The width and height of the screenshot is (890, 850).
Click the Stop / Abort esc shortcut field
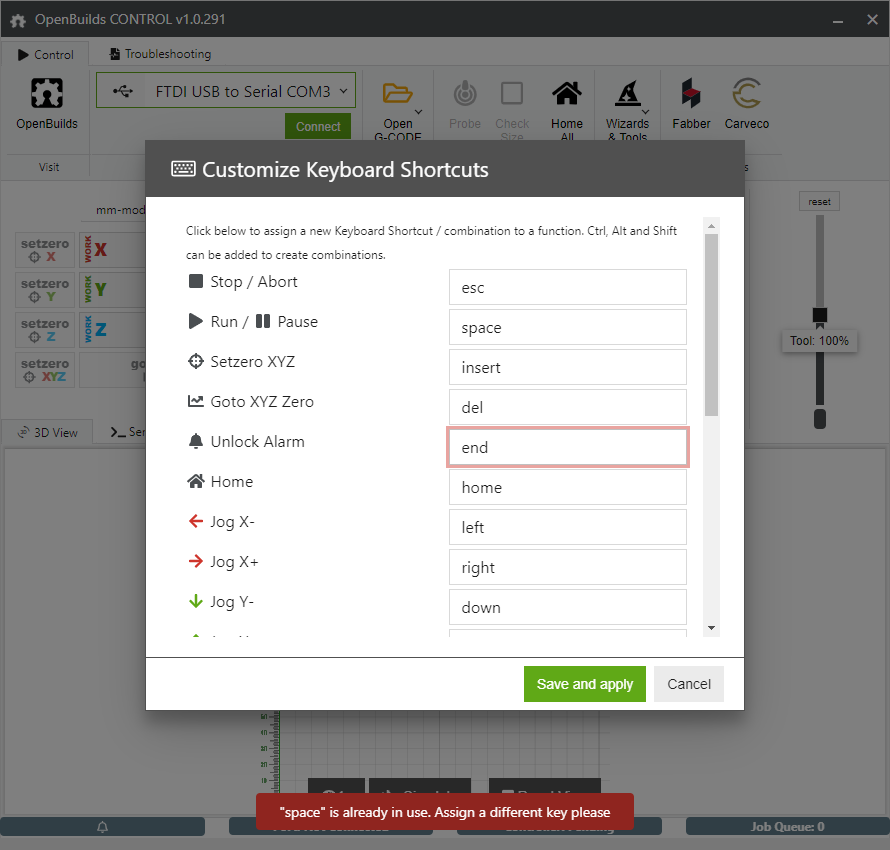tap(568, 287)
